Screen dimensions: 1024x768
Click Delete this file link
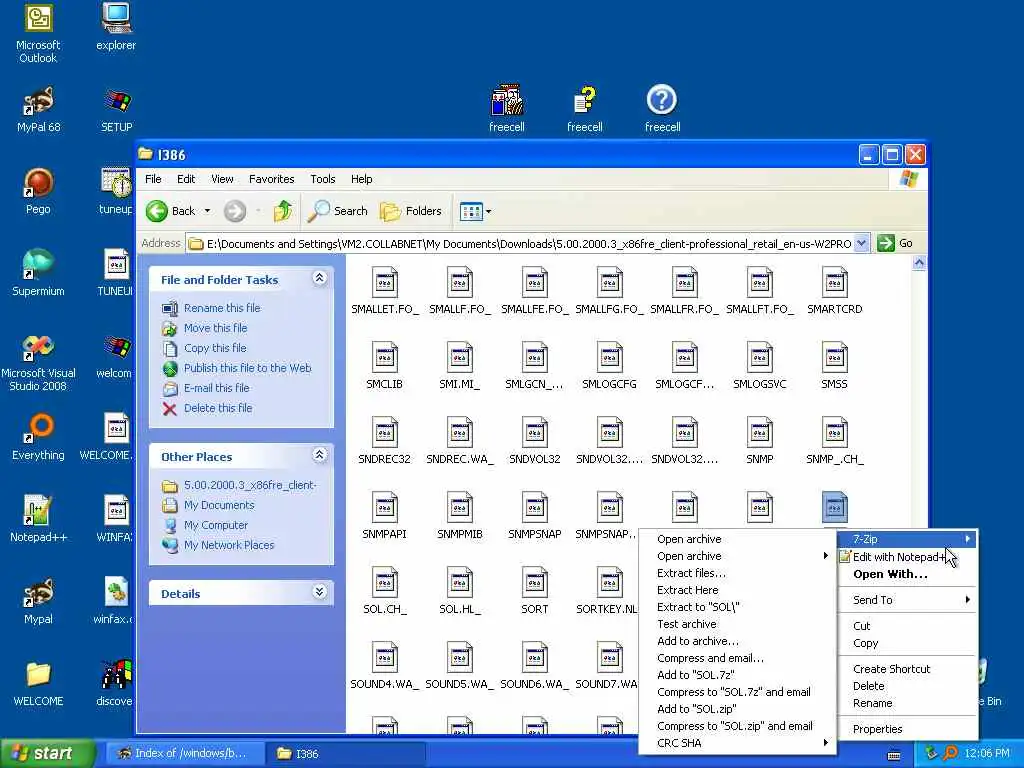tap(218, 408)
